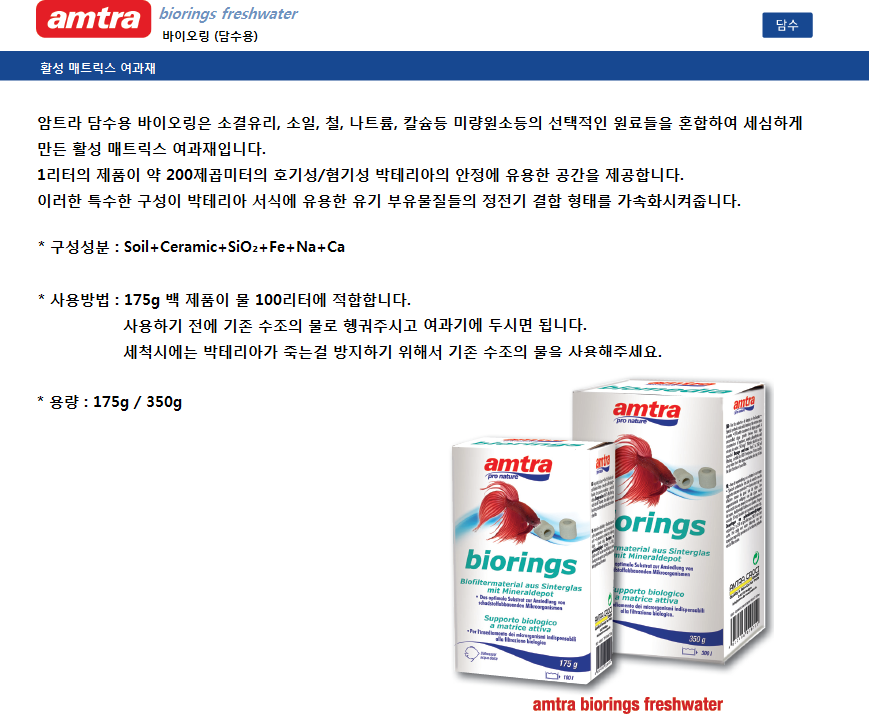Image resolution: width=869 pixels, height=724 pixels.
Task: Click the 구성성분 ingredients line
Action: click(191, 247)
